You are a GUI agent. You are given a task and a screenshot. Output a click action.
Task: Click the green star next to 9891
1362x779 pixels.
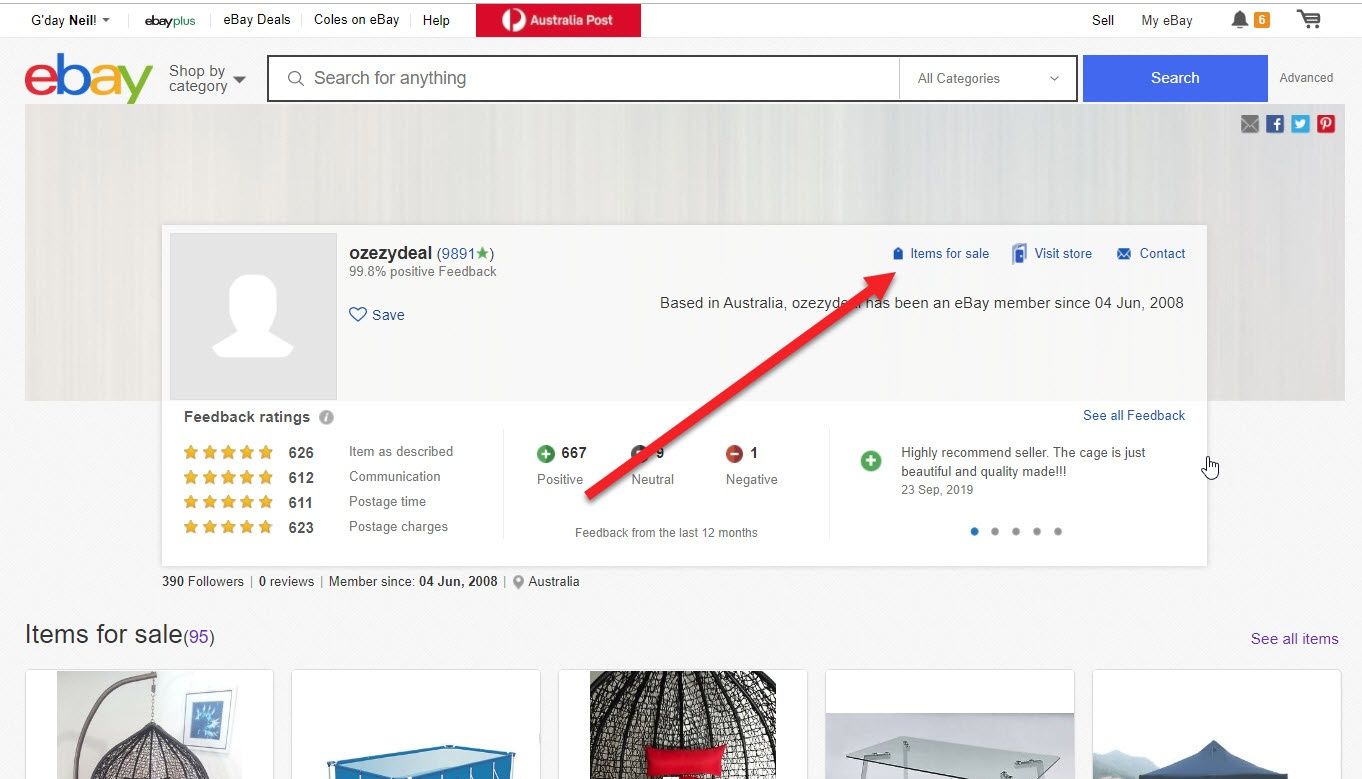[483, 253]
